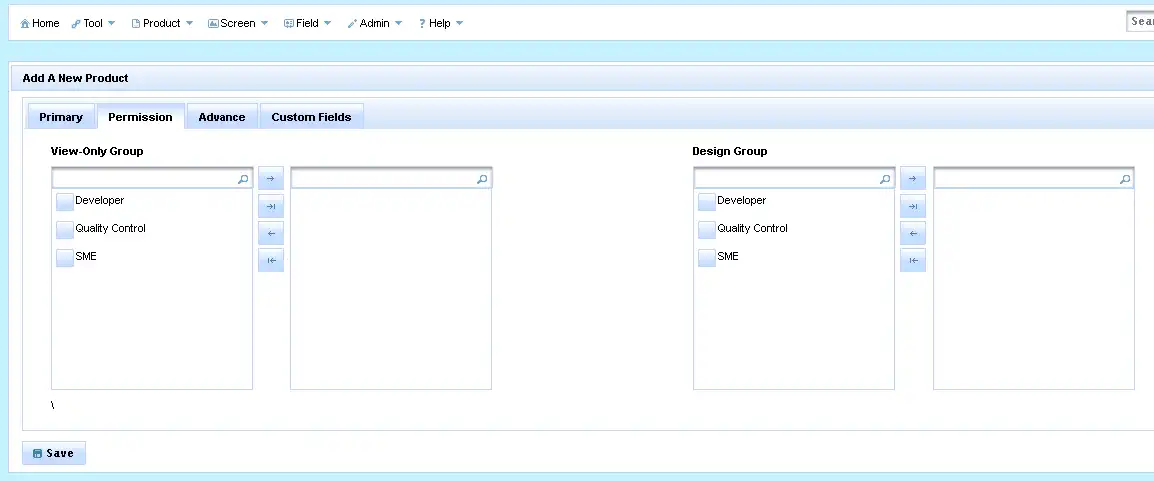Check Developer in Design Group
The image size is (1154, 481).
tap(707, 202)
